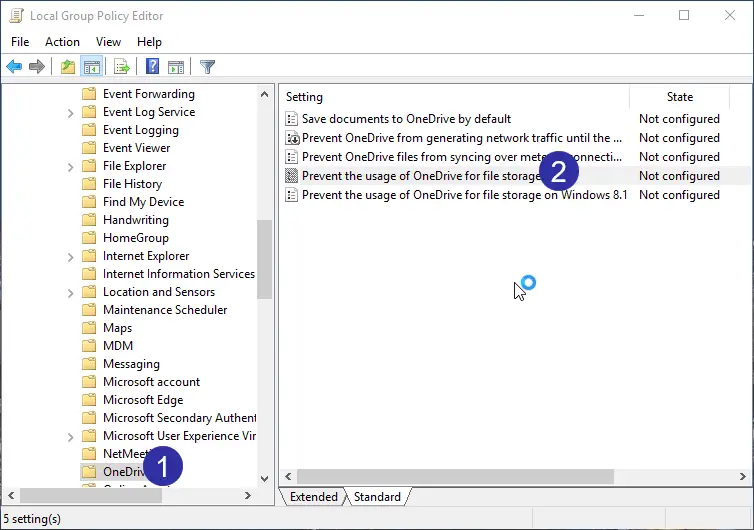
Task: Click the OneDrive folder icon
Action: tap(89, 472)
